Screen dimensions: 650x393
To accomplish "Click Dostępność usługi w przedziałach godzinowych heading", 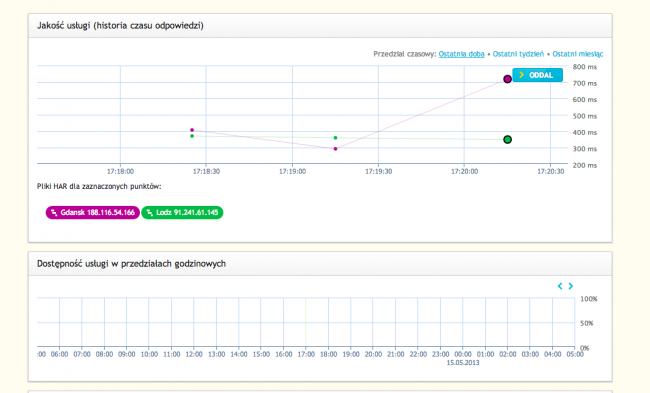I will coord(131,264).
